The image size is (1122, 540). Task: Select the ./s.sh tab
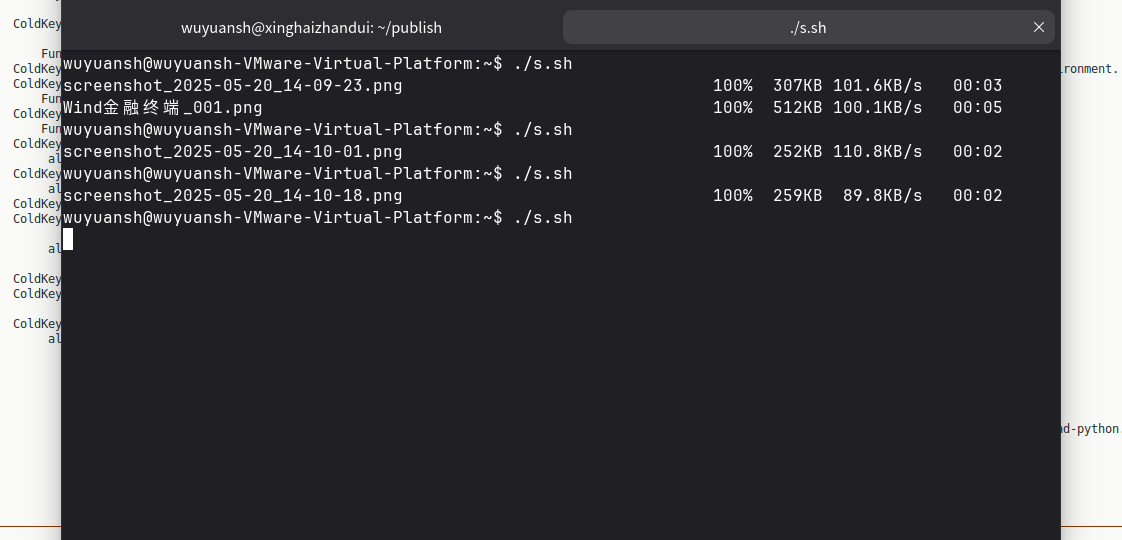806,28
